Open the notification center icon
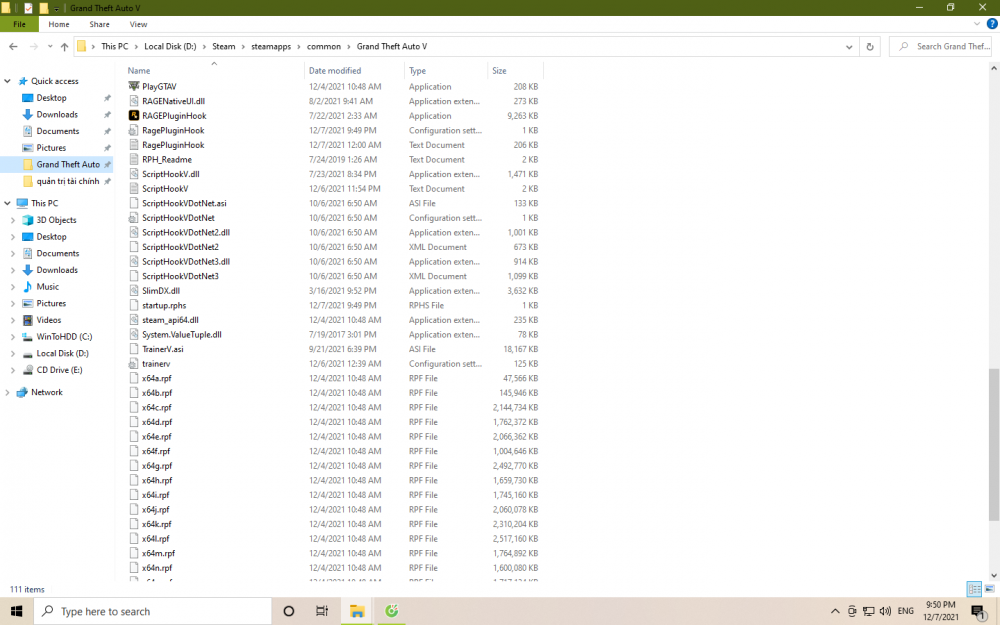 pyautogui.click(x=979, y=612)
